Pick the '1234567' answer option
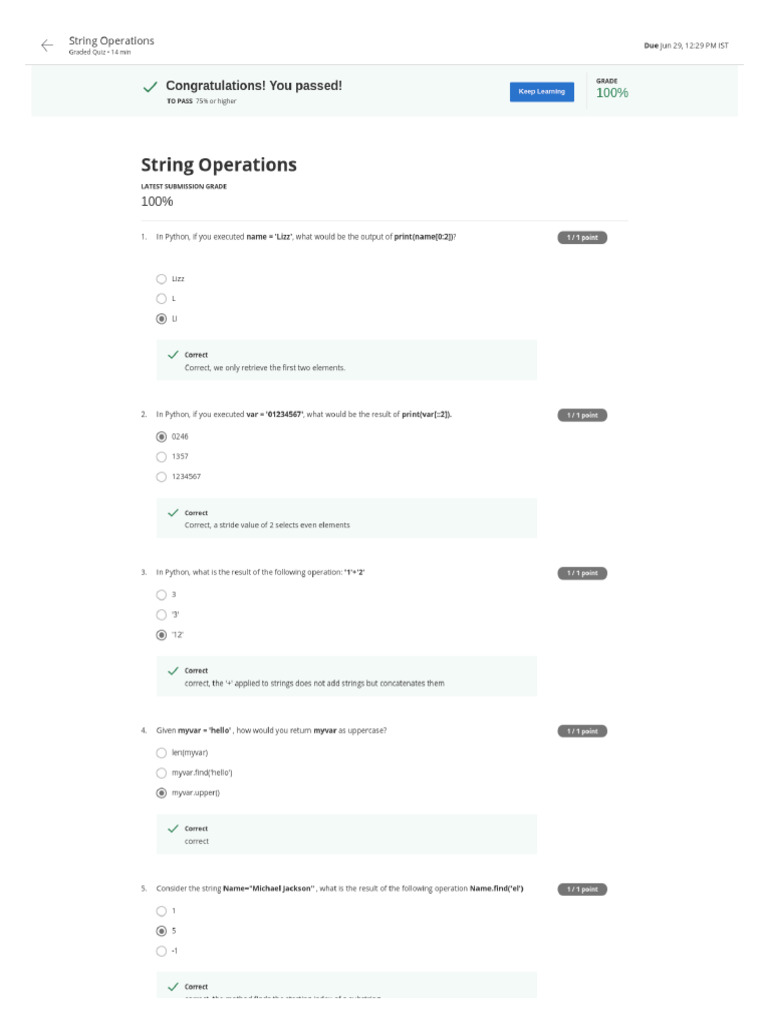The width and height of the screenshot is (768, 1024). click(161, 477)
